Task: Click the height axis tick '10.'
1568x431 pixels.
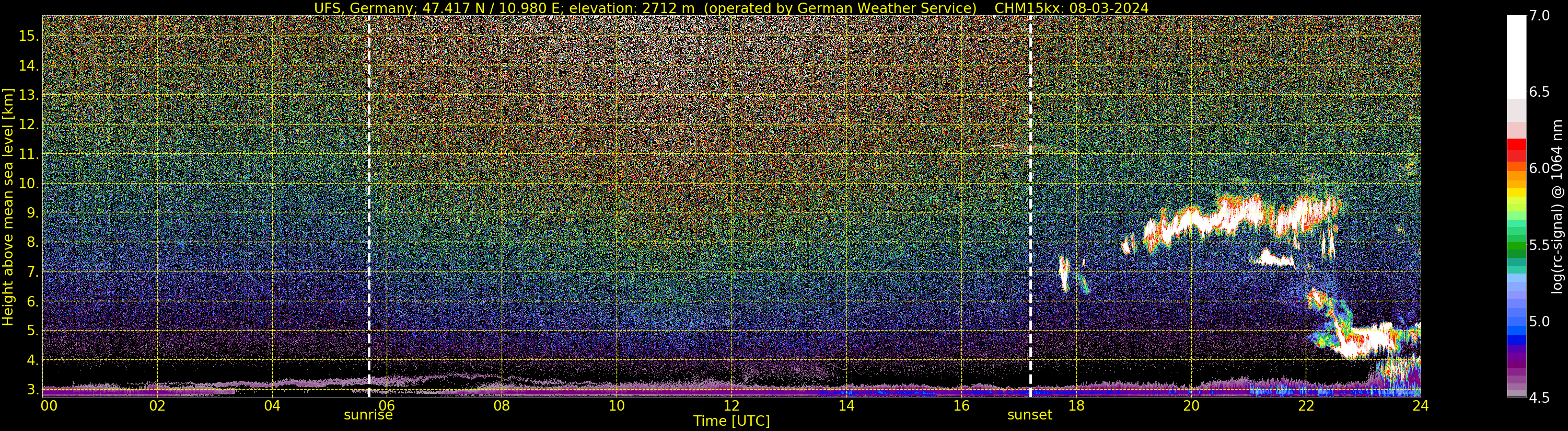Action: [29, 184]
